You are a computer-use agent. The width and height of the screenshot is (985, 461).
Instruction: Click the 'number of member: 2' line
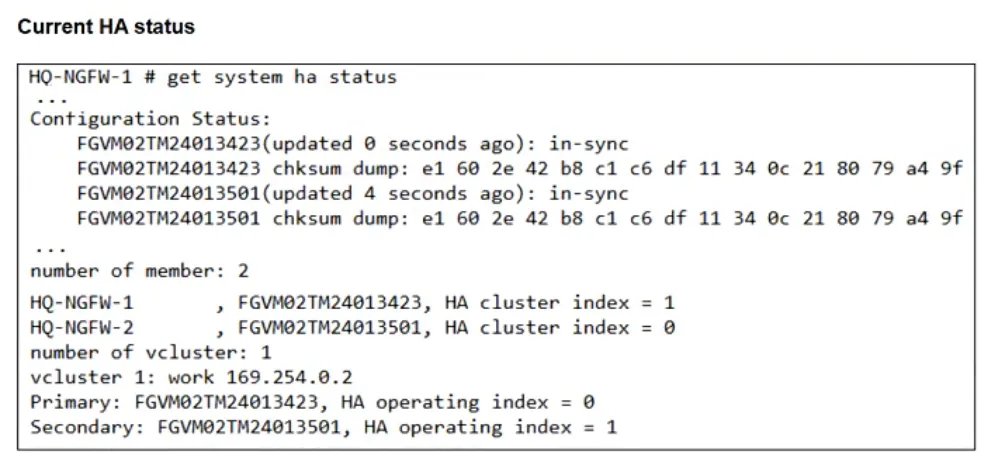(139, 271)
